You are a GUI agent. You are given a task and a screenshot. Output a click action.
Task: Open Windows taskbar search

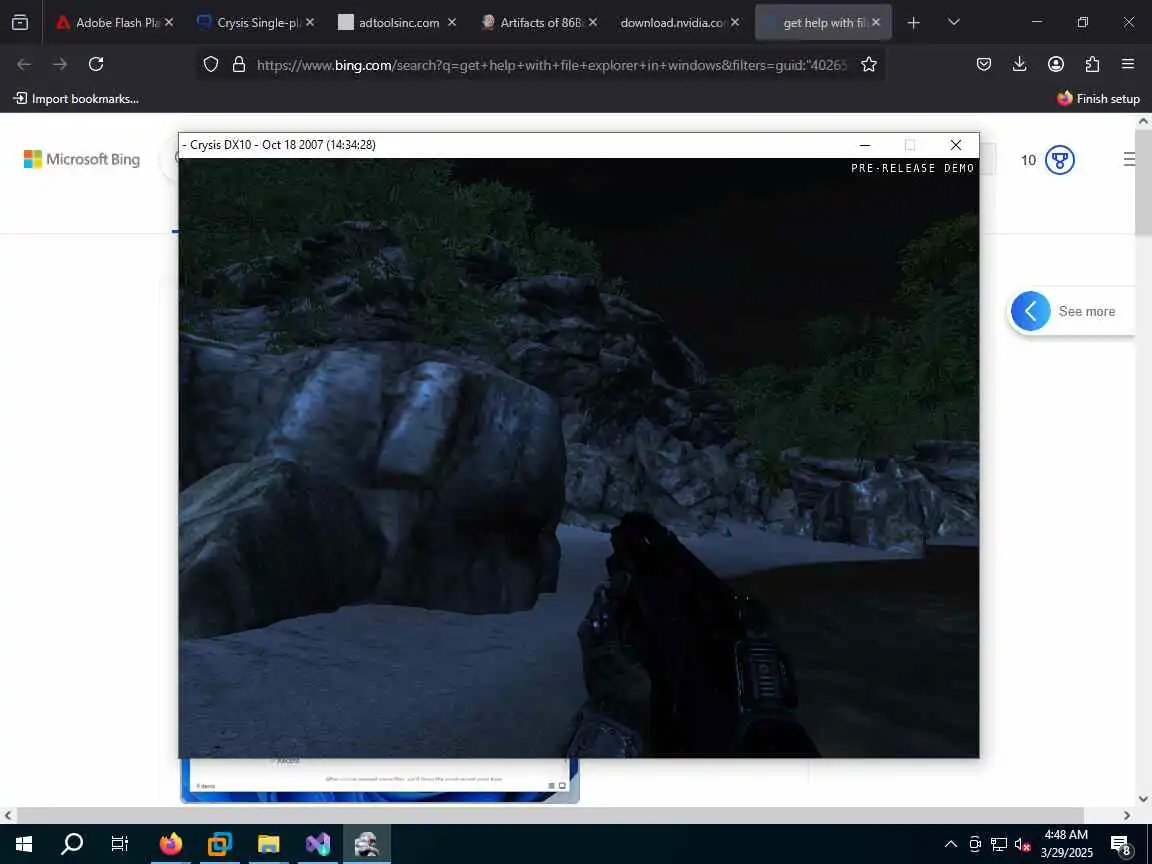tap(72, 844)
